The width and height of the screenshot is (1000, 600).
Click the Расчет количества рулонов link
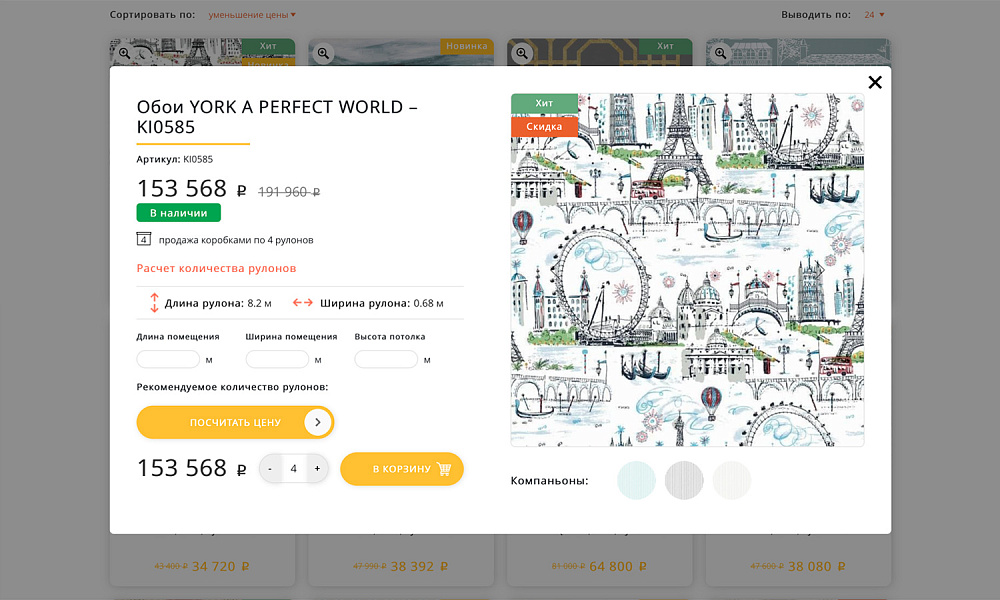[x=216, y=268]
